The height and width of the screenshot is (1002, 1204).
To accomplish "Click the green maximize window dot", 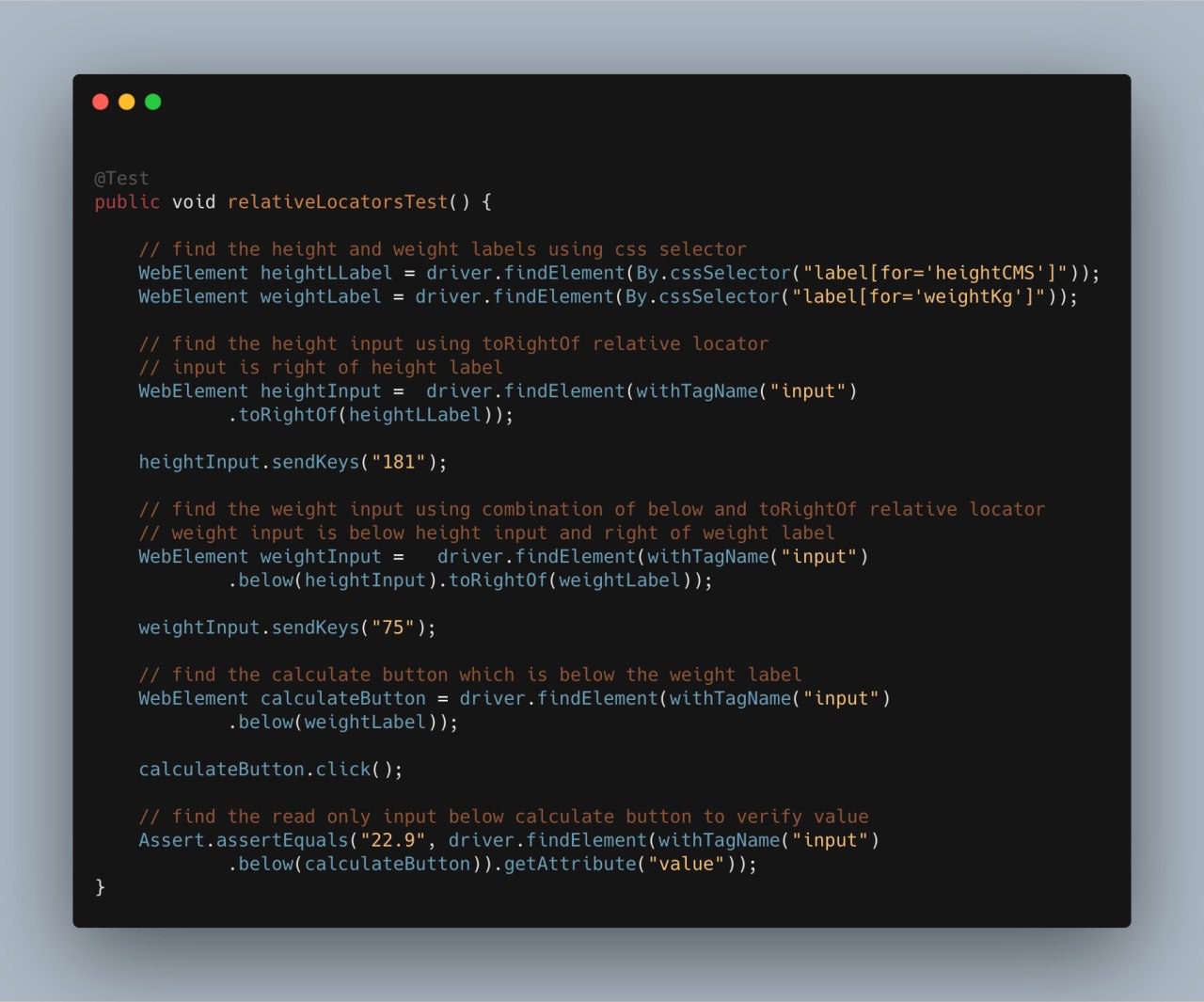I will tap(153, 102).
